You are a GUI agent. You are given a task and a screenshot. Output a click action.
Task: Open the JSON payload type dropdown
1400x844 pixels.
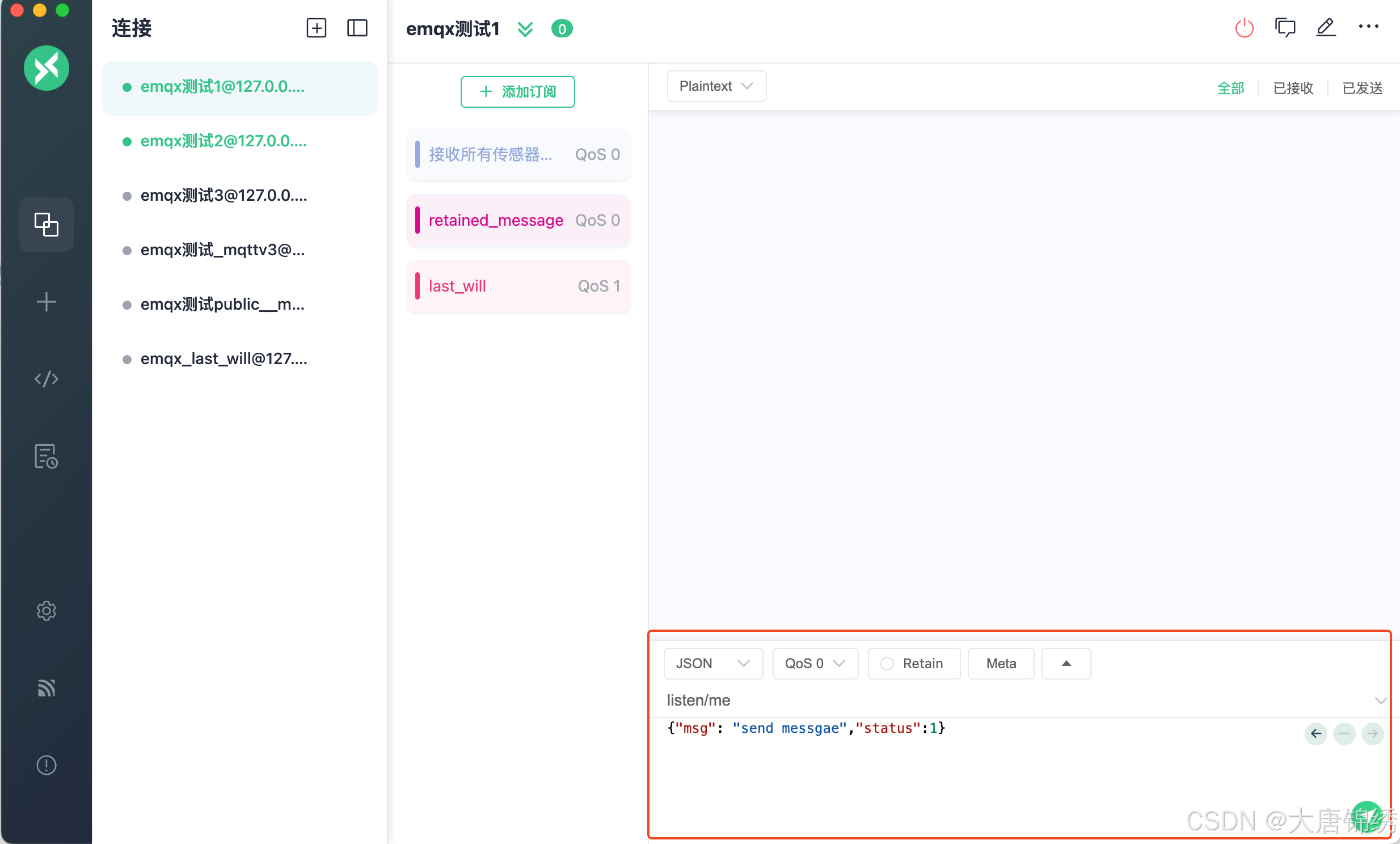click(713, 664)
